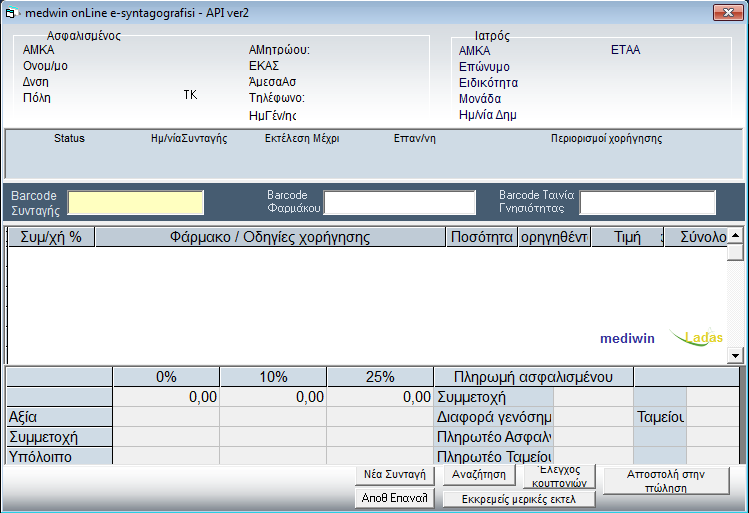Click the medication table scrollbar thumb
Viewport: 749px width, 513px height.
pos(735,252)
